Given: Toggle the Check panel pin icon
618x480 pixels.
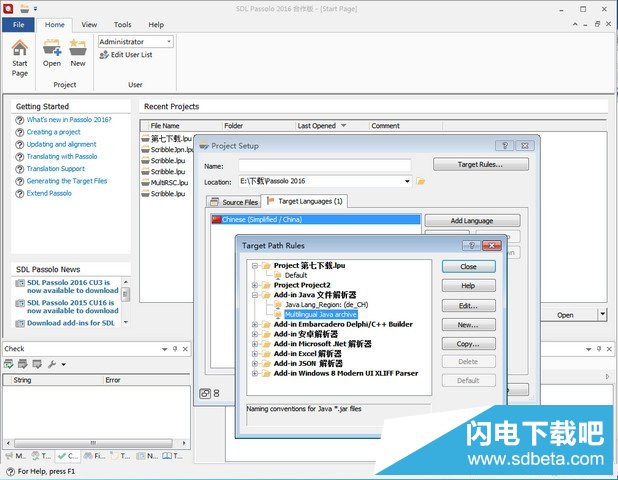Looking at the screenshot, I should click(x=175, y=349).
